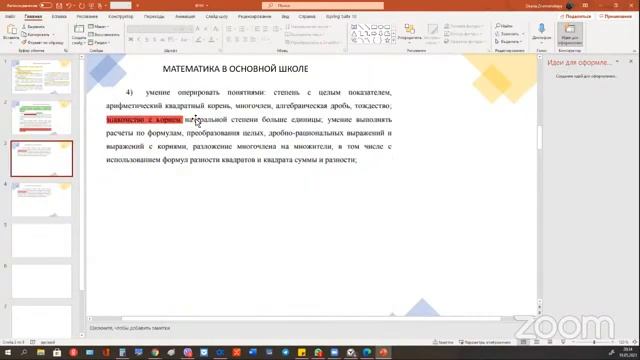This screenshot has height=360, width=640.
Task: Cut selection with Вырезать
Action: pos(33,27)
